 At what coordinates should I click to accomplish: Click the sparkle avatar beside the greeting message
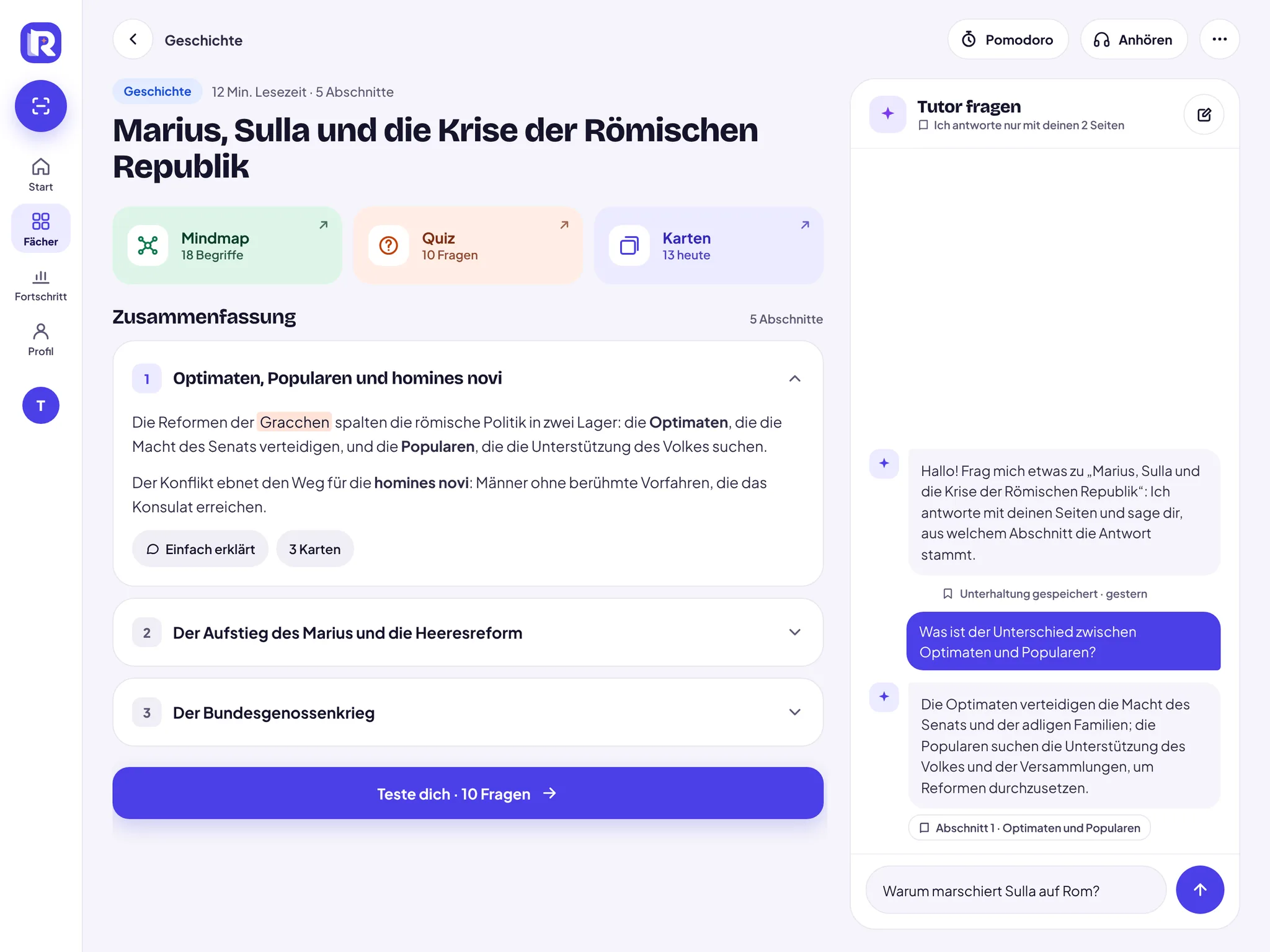(884, 464)
